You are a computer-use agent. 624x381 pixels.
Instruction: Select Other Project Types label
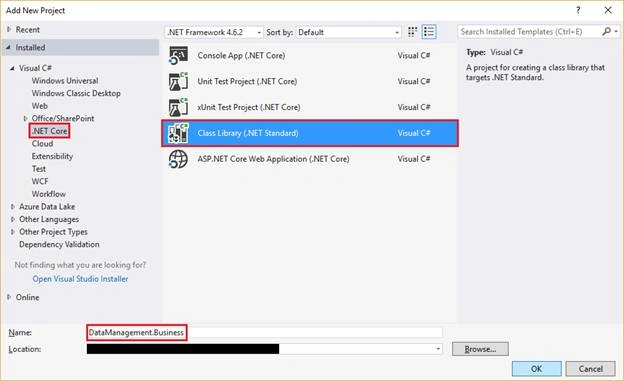pyautogui.click(x=53, y=232)
